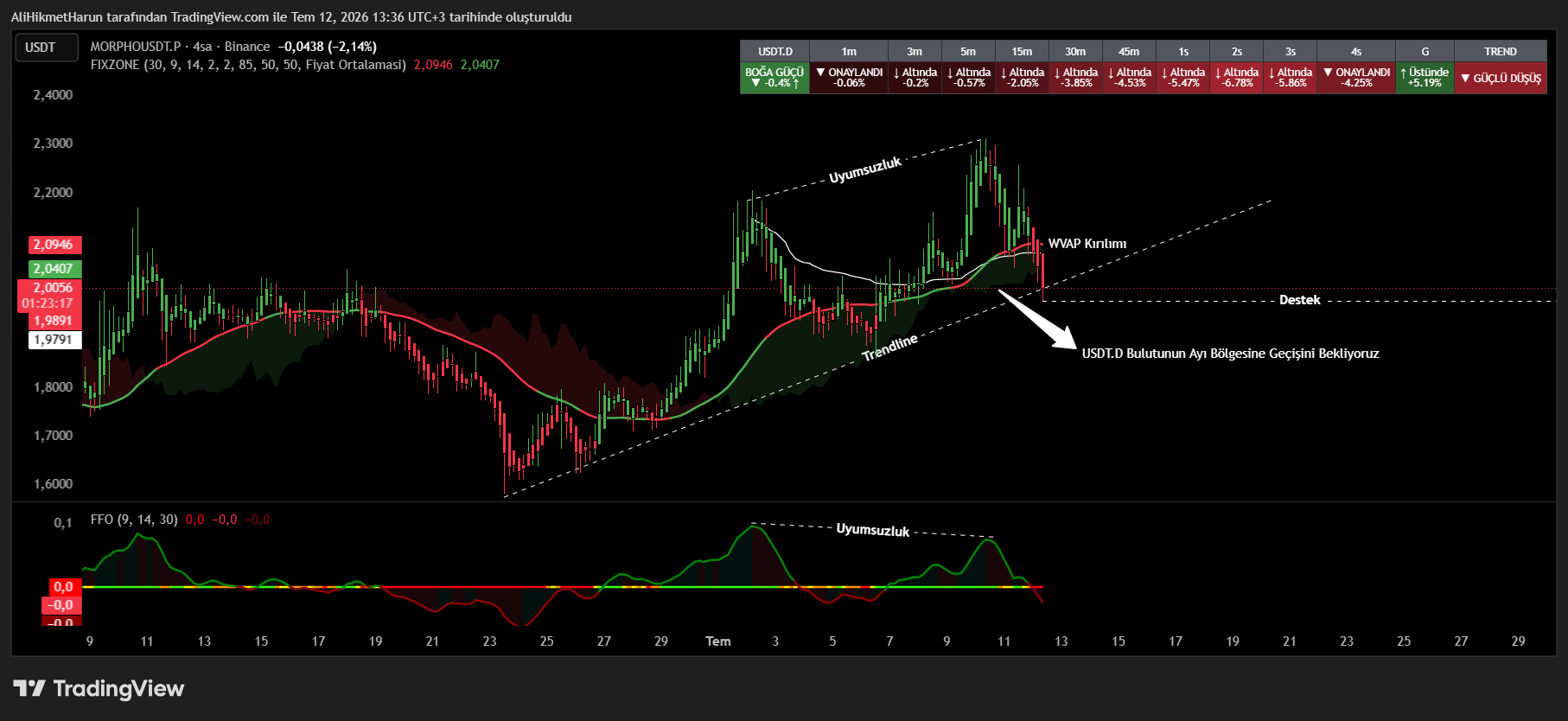Select the Uyumsuzluk label on FFO pane

point(873,529)
